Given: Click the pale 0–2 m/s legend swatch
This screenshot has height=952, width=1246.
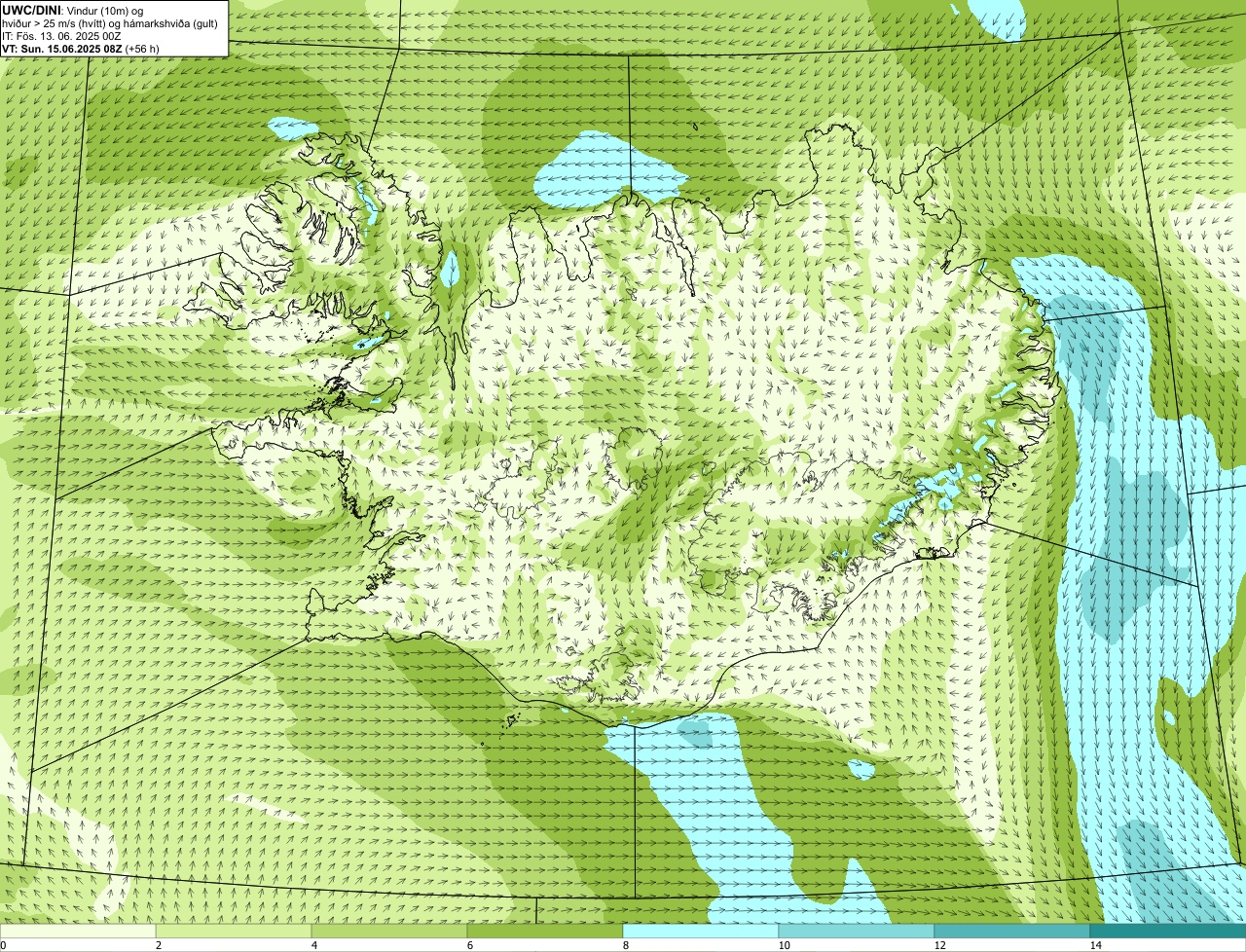Looking at the screenshot, I should [x=78, y=931].
